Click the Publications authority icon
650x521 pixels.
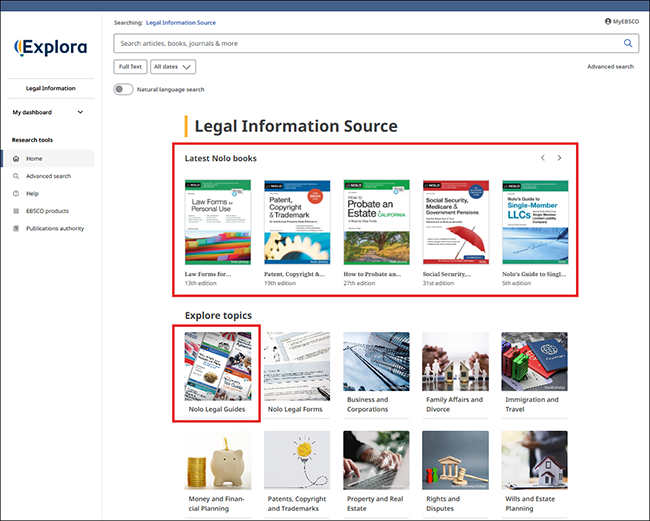tap(16, 228)
